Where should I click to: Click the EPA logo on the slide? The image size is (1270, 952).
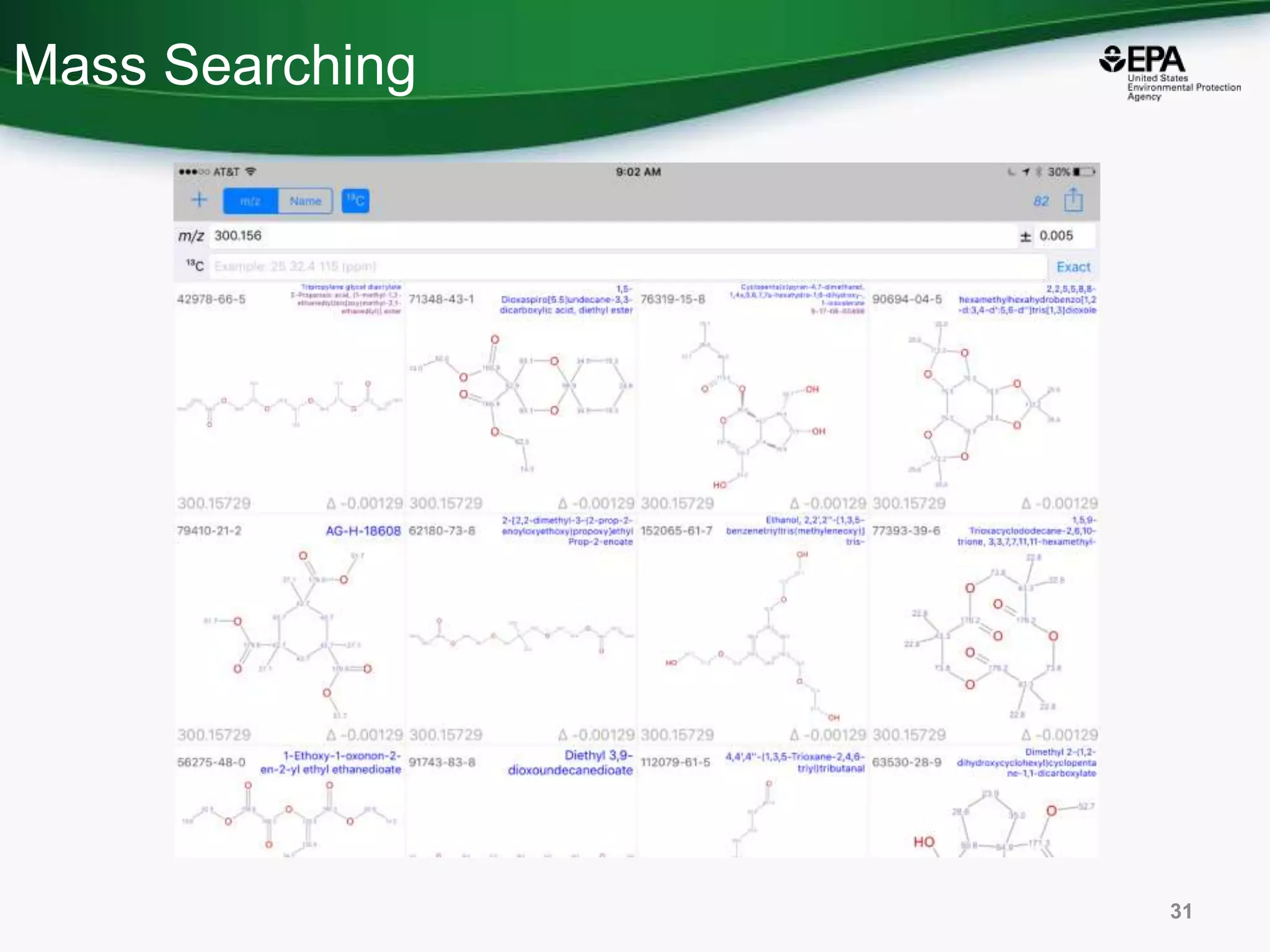[x=1170, y=73]
